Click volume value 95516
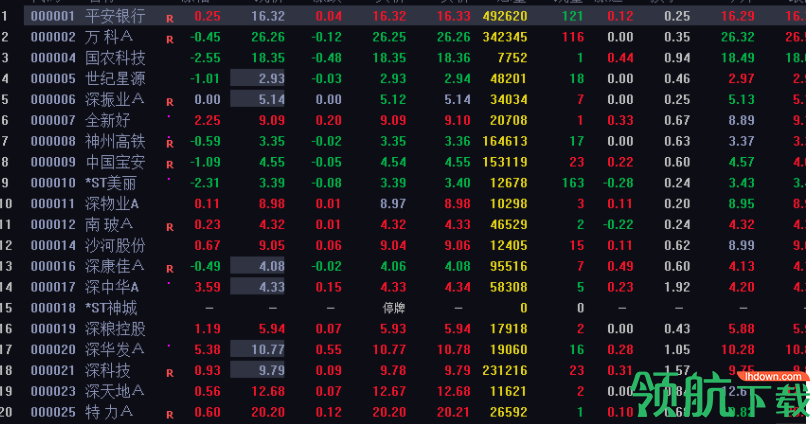Viewport: 810px width, 424px height. (509, 266)
